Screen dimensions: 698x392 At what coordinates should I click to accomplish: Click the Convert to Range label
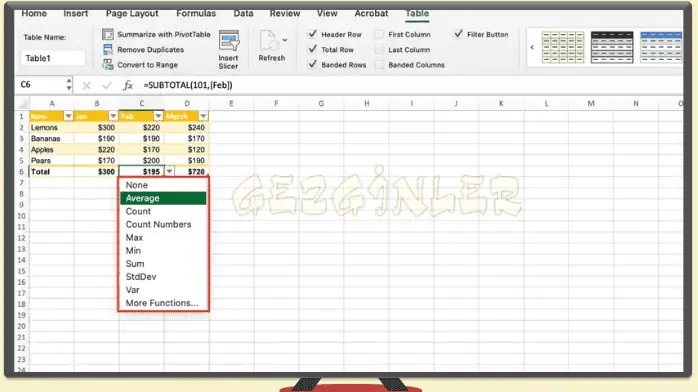147,65
